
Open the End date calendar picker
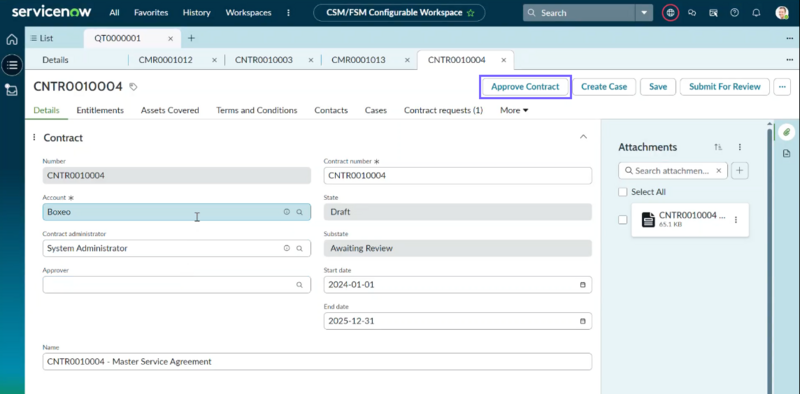click(583, 321)
